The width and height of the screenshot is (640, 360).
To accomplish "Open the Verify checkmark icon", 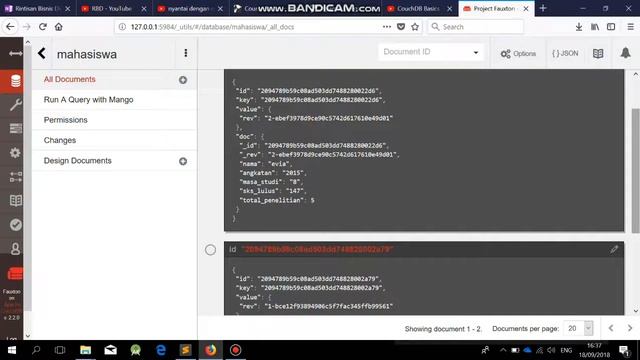I will (x=15, y=225).
